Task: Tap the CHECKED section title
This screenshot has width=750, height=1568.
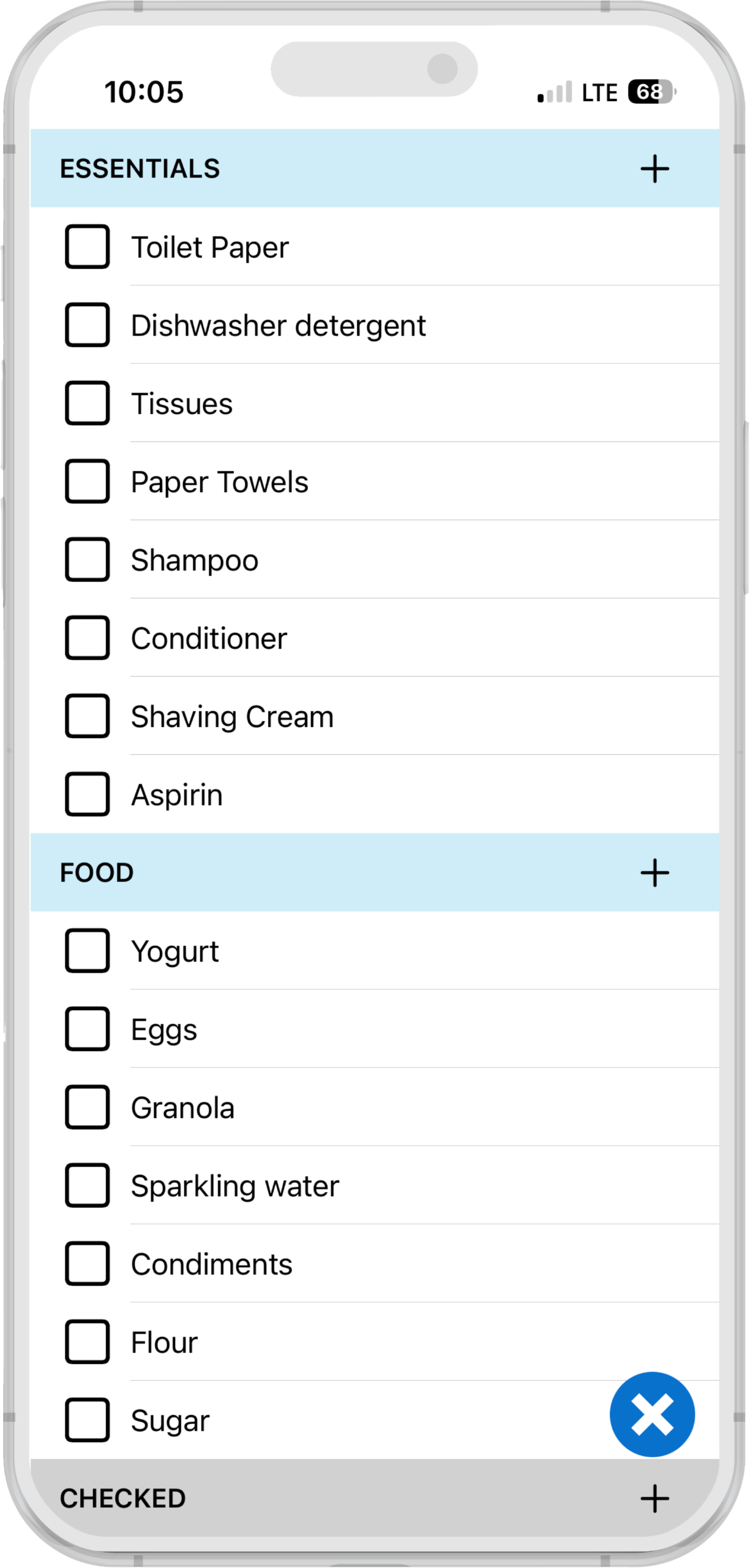Action: [122, 1498]
